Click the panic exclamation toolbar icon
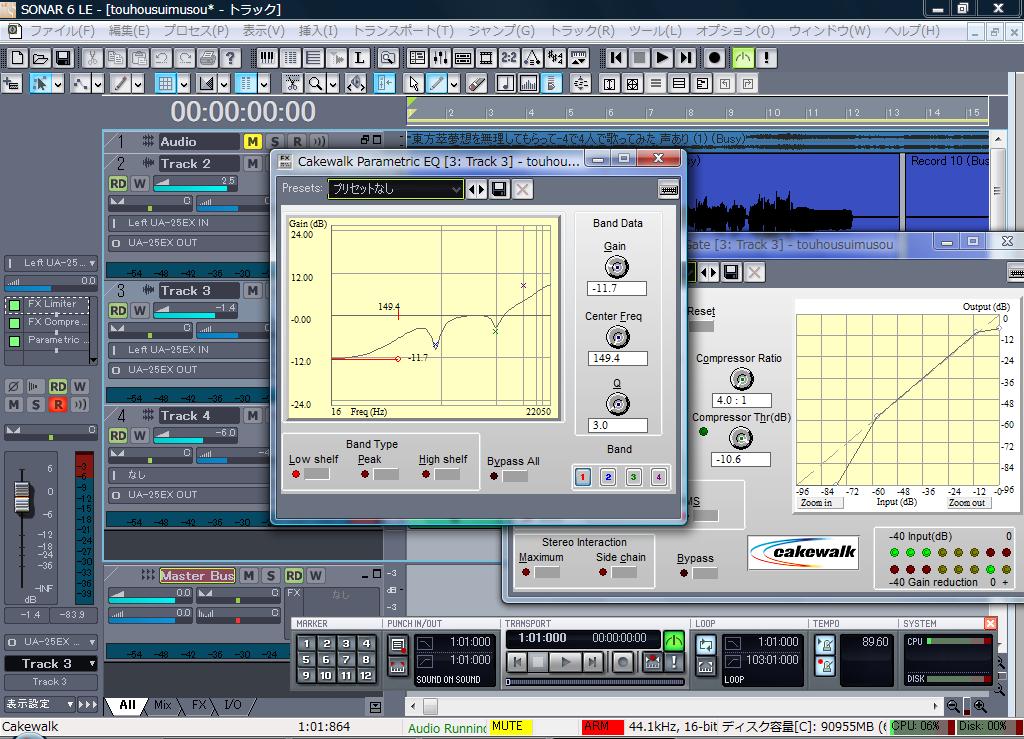The height and width of the screenshot is (739, 1024). tap(766, 58)
